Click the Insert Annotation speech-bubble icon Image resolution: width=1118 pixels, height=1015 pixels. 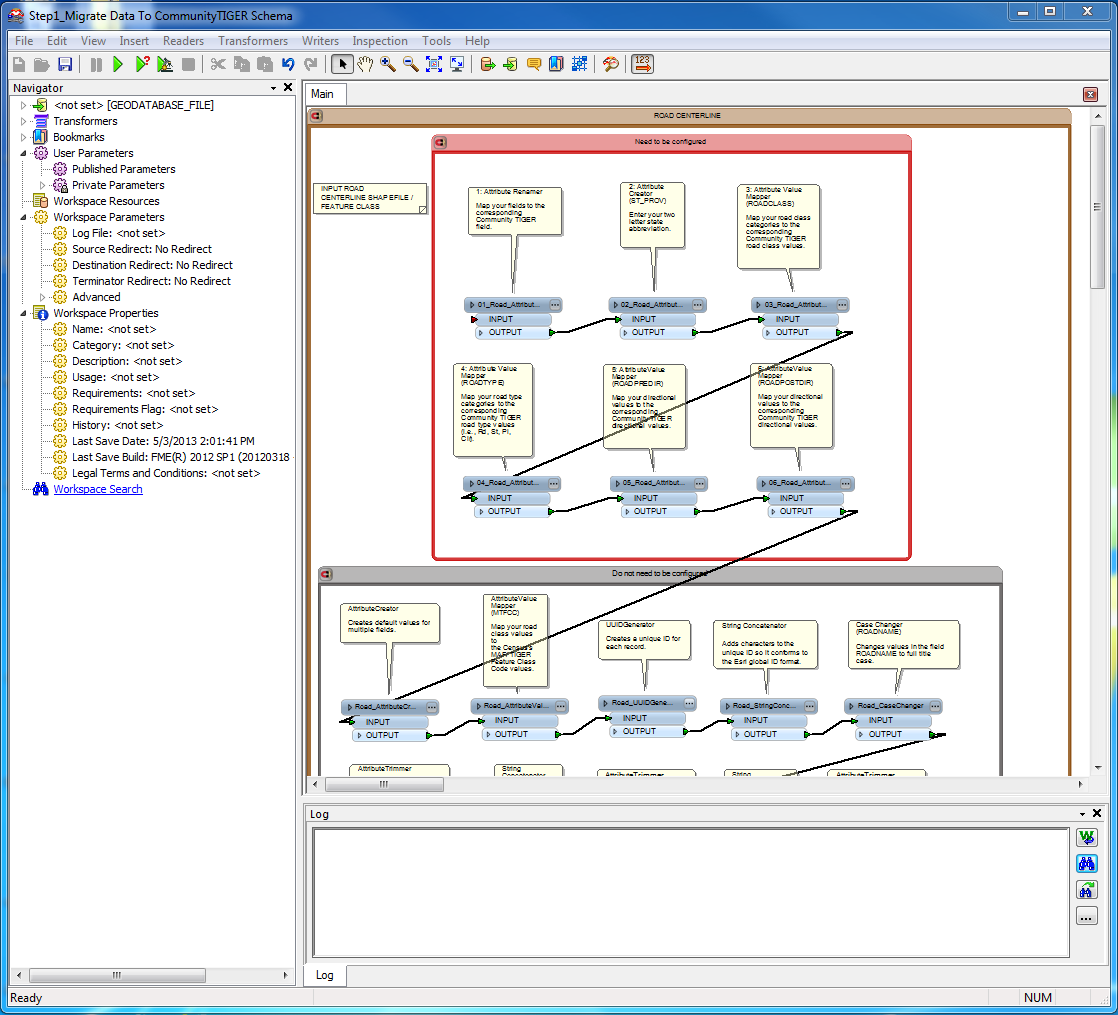point(534,65)
